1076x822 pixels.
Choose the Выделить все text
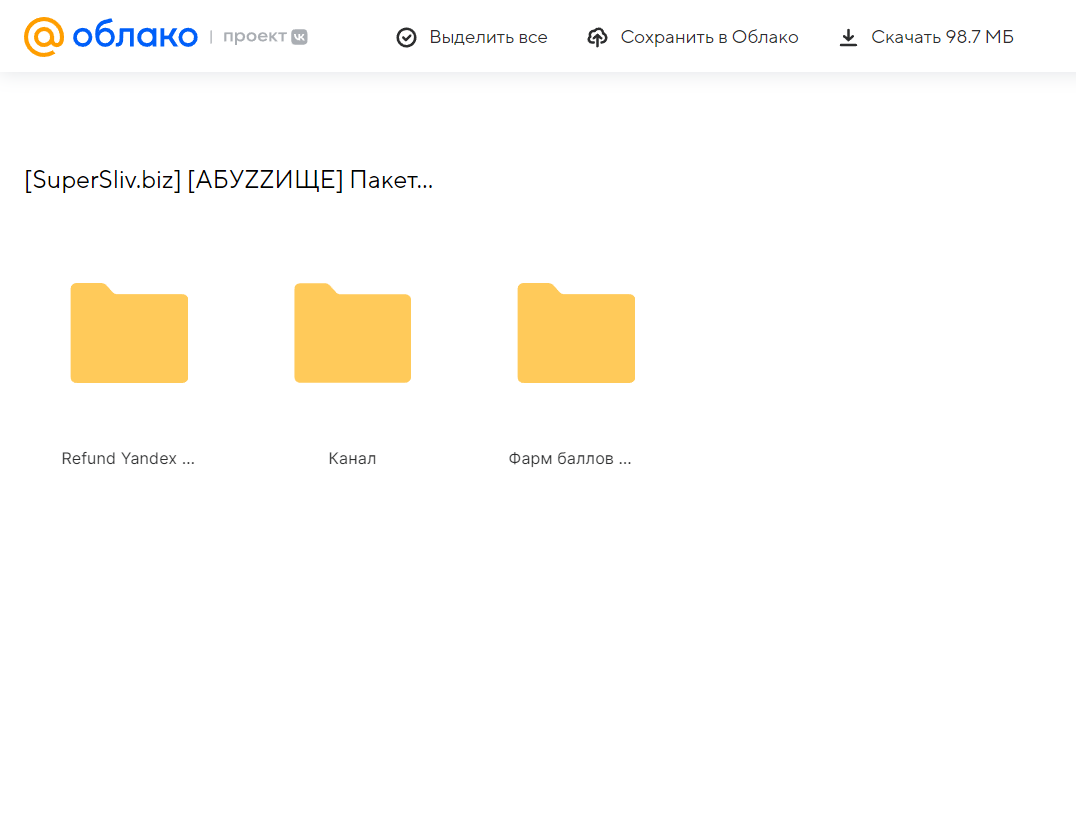(x=488, y=37)
